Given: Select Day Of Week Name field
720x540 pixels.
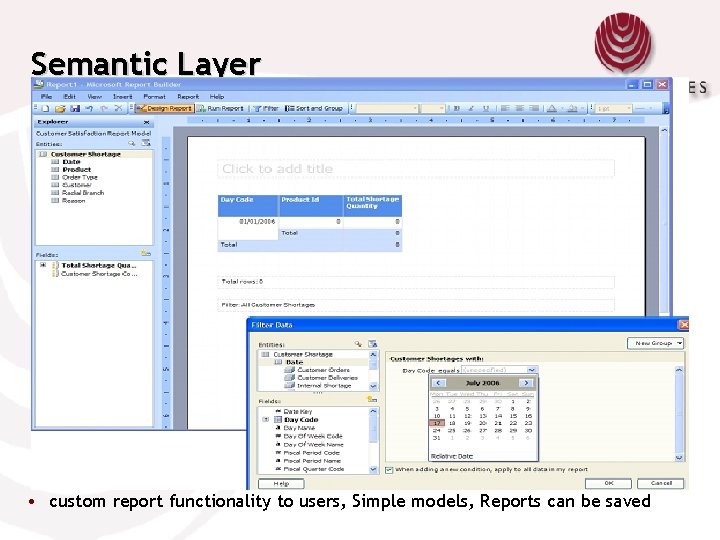Looking at the screenshot, I should (313, 444).
